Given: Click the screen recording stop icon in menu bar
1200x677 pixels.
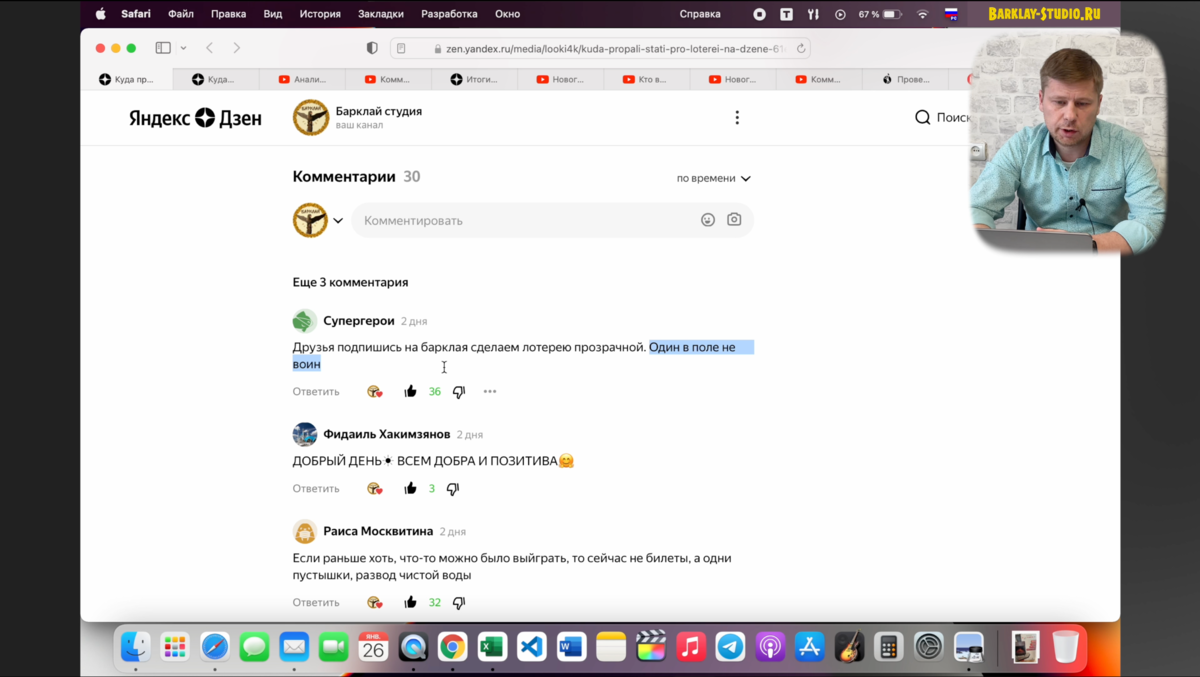Looking at the screenshot, I should [x=760, y=14].
